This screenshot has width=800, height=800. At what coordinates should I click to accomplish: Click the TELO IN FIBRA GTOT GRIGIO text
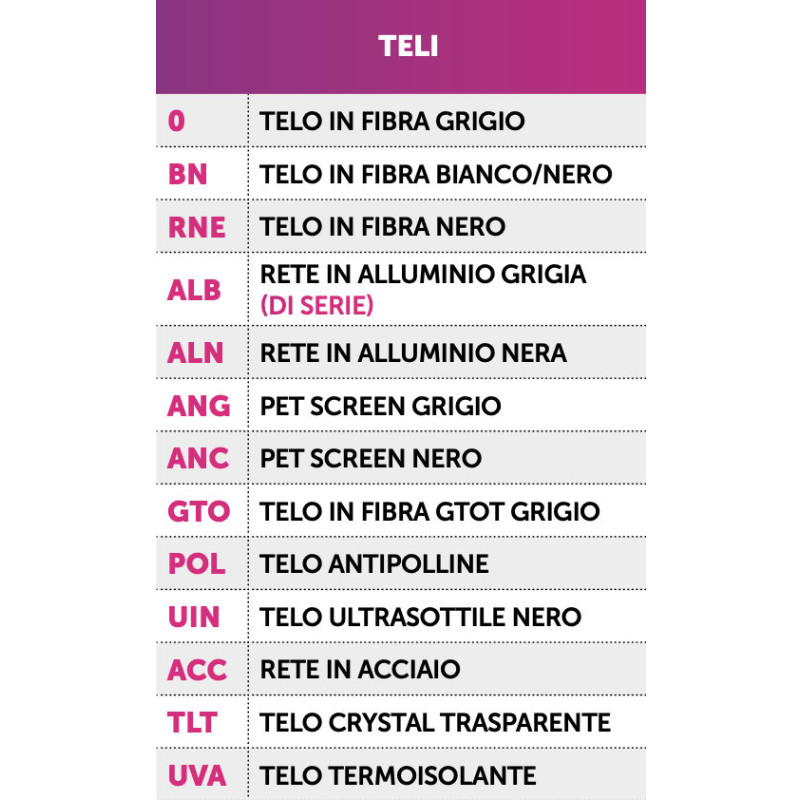coord(430,512)
